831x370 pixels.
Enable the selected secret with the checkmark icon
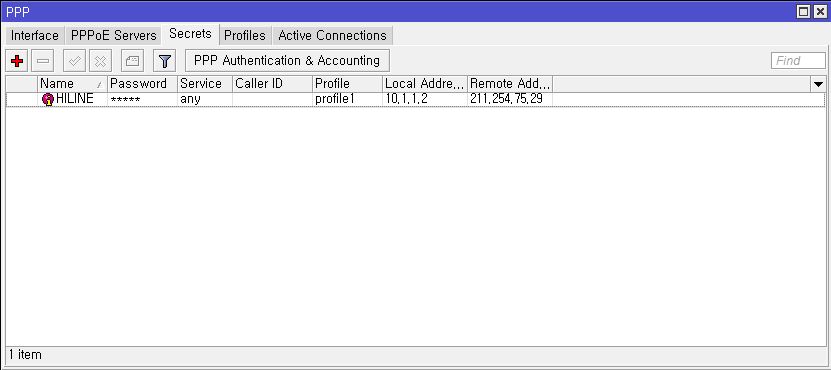74,61
